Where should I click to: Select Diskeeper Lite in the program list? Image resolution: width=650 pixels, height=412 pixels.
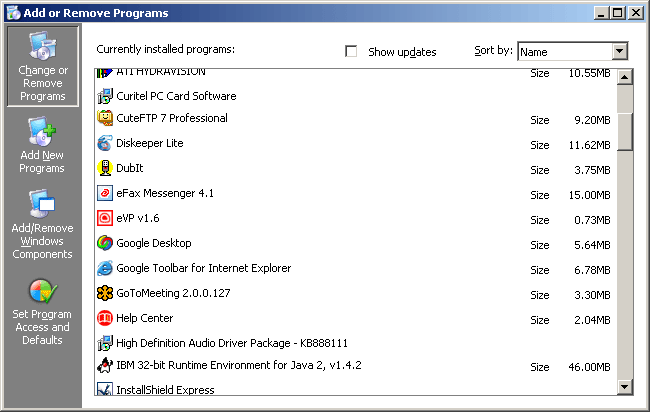354,143
